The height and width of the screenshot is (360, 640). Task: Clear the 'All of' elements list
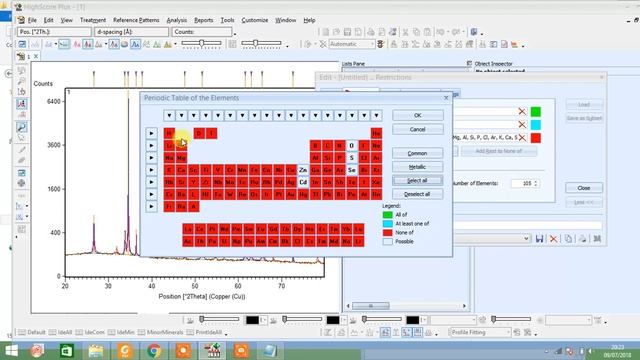(522, 111)
